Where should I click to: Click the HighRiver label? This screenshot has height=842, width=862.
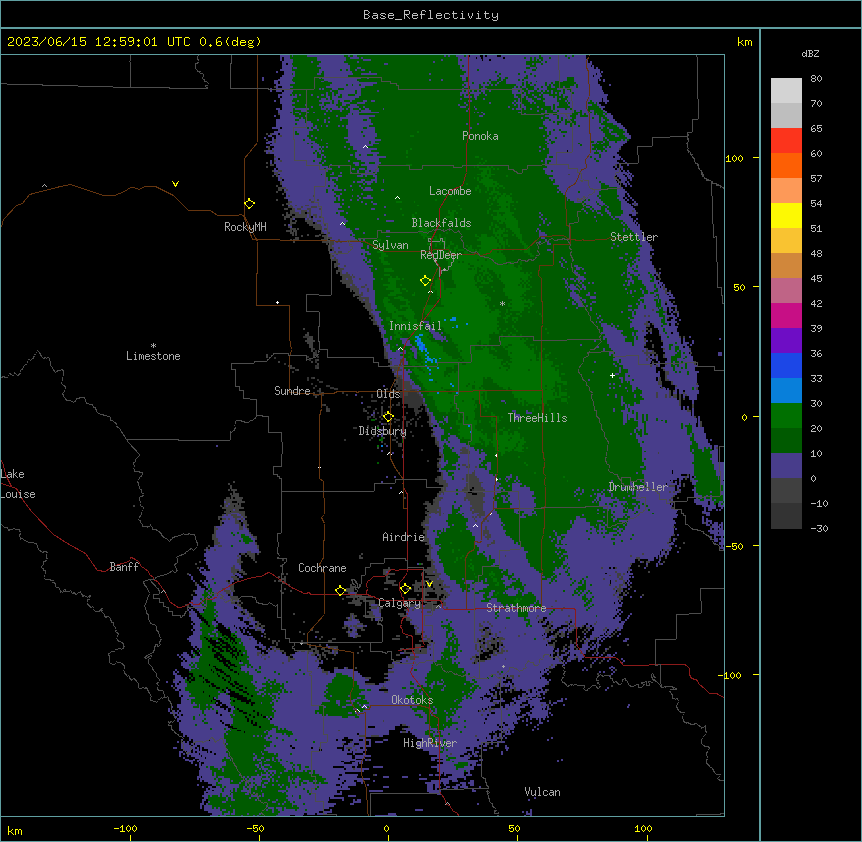coord(430,743)
